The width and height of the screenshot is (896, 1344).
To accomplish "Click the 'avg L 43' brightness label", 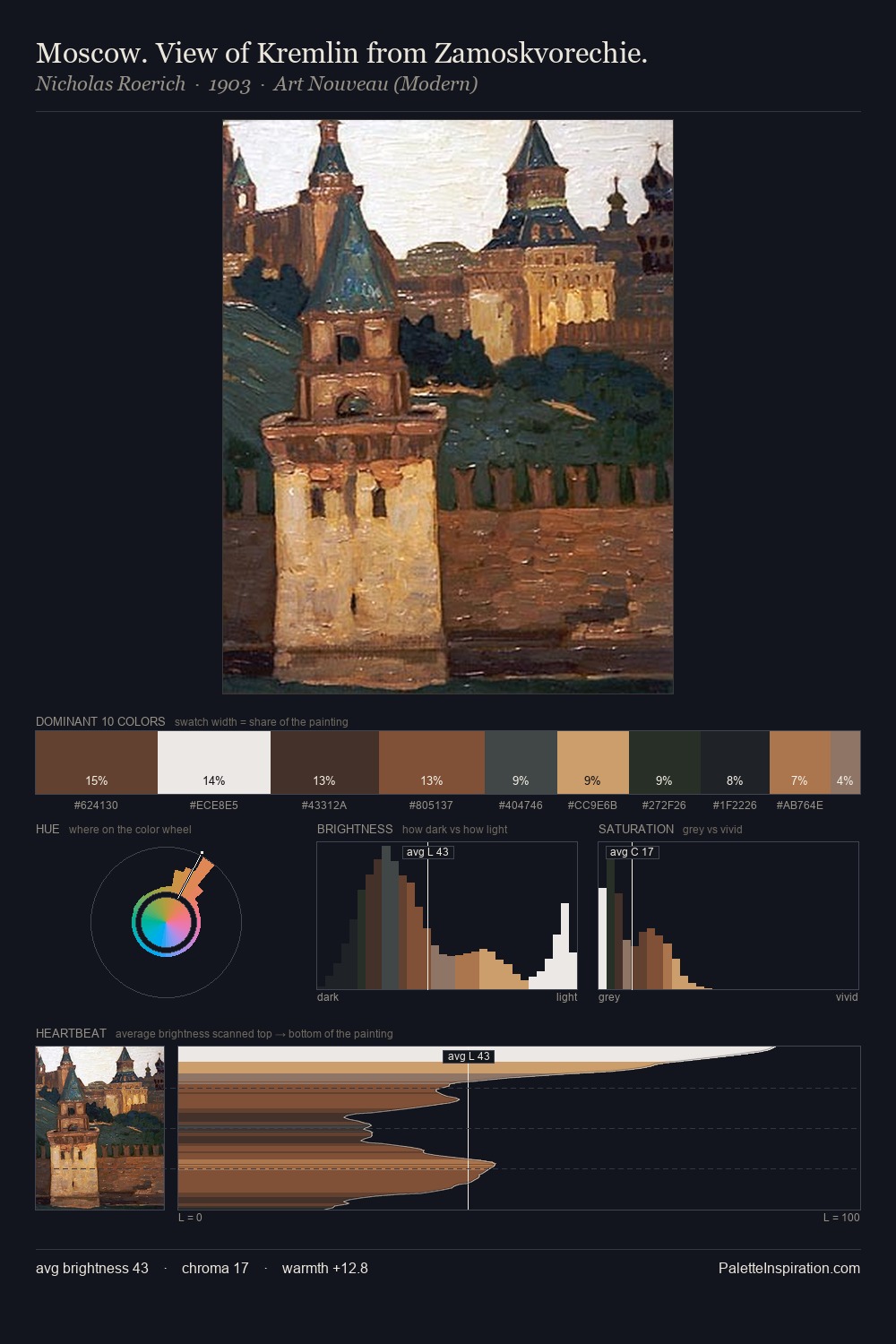I will [427, 852].
